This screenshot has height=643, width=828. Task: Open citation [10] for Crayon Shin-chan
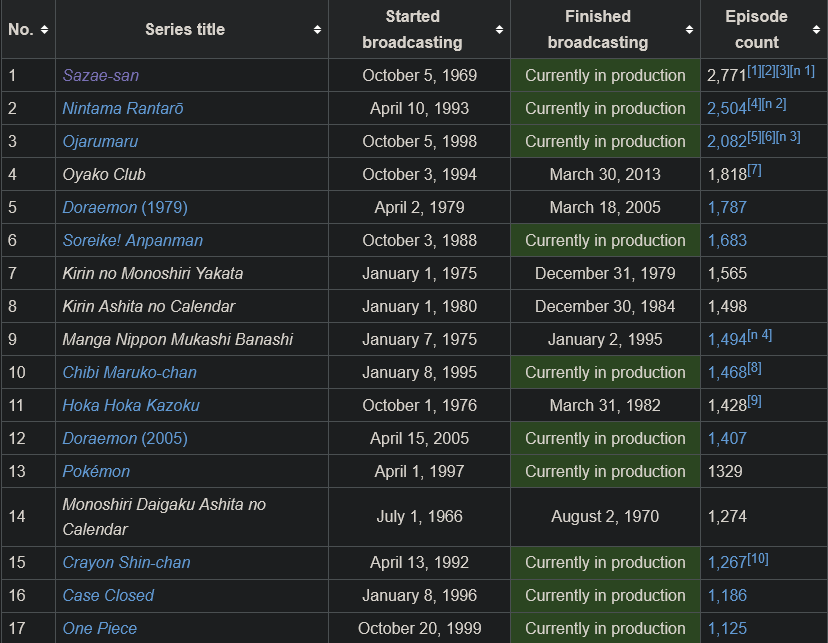pyautogui.click(x=758, y=559)
